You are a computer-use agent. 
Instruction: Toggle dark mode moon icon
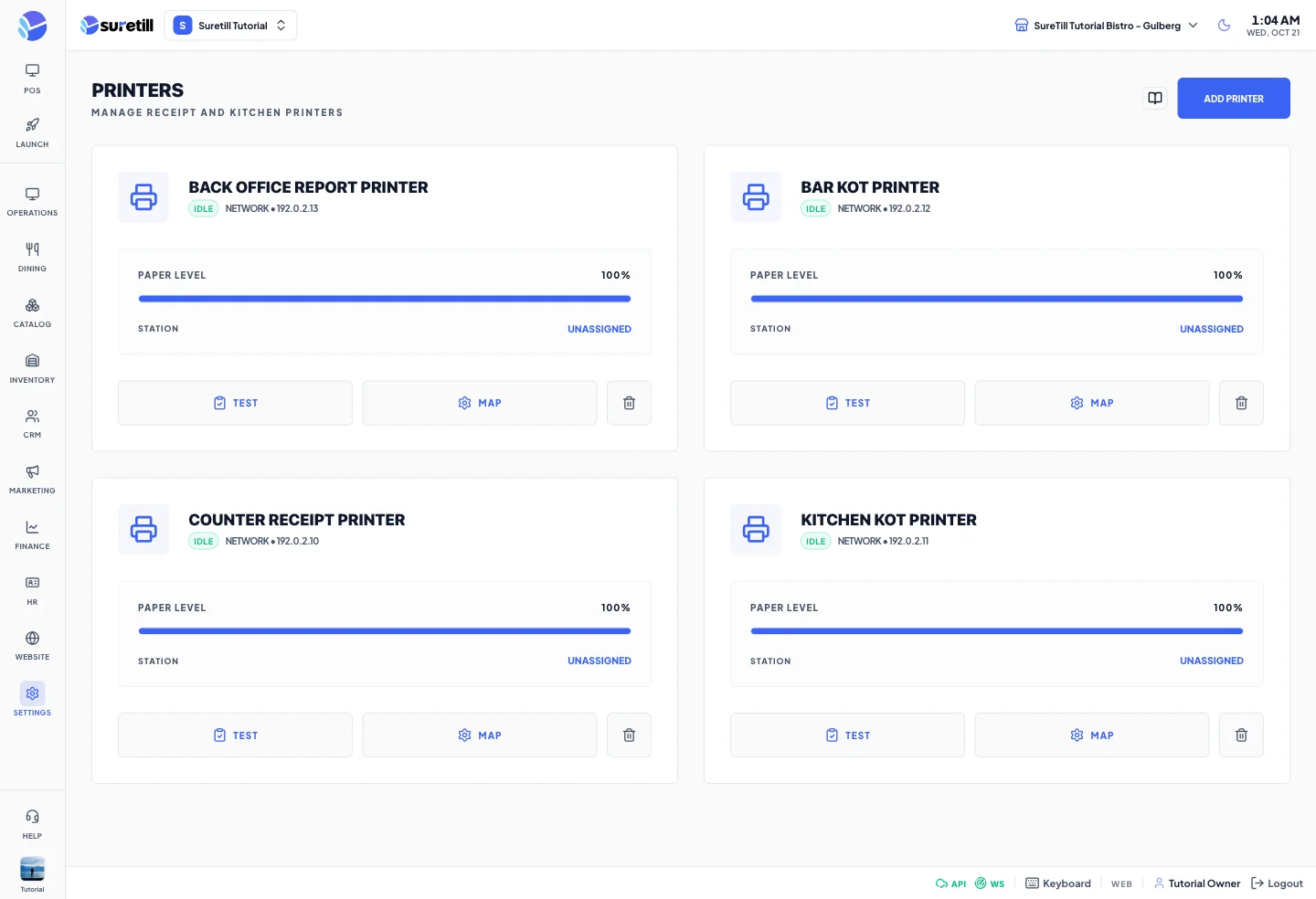[1224, 26]
